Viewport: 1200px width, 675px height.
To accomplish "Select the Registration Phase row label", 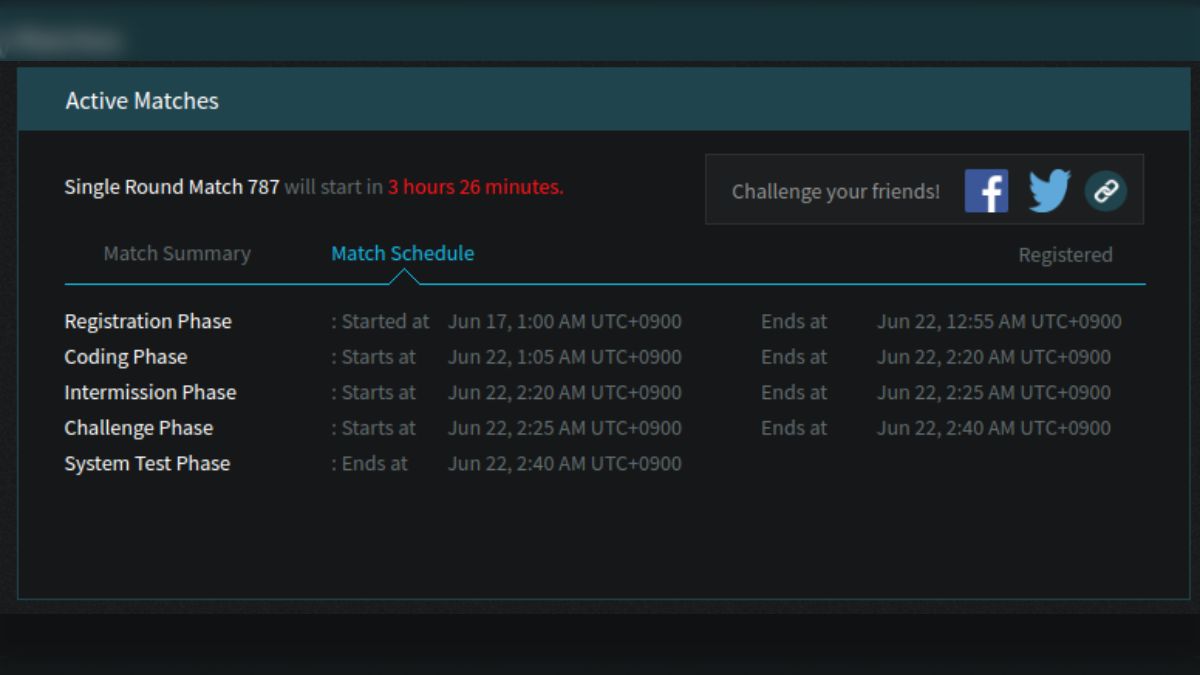I will [x=148, y=322].
